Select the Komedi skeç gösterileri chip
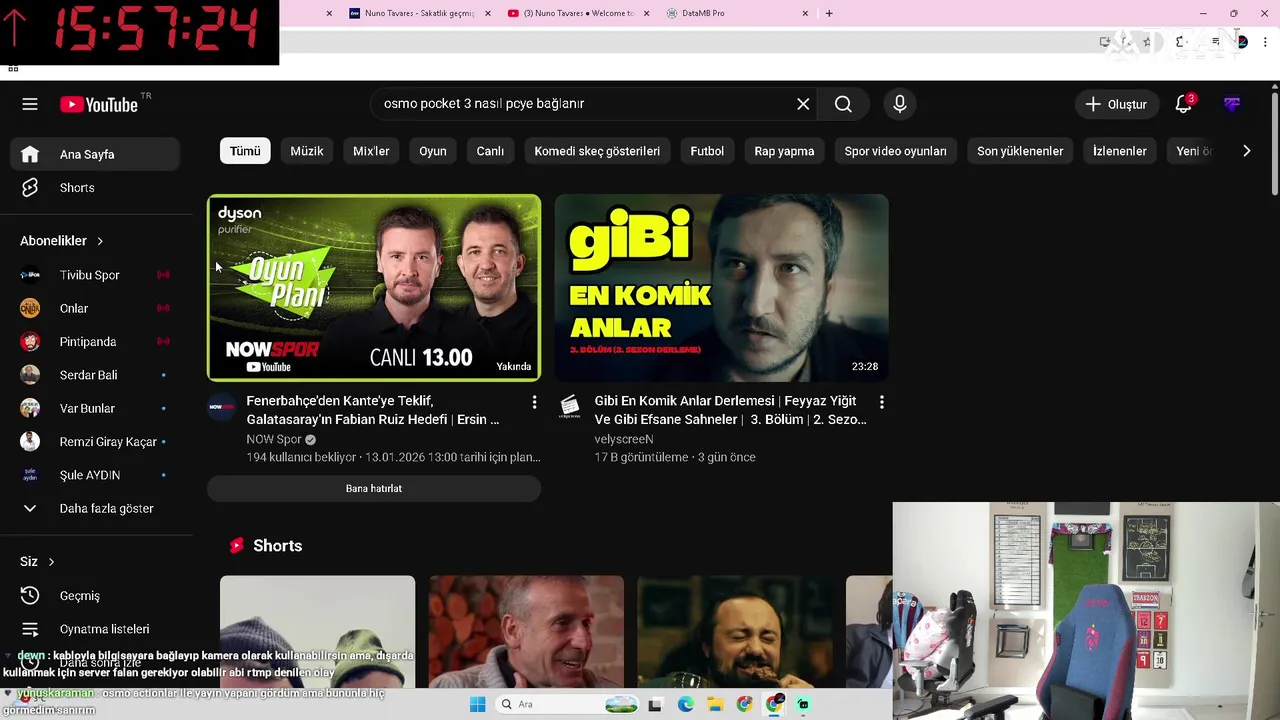 tap(597, 151)
